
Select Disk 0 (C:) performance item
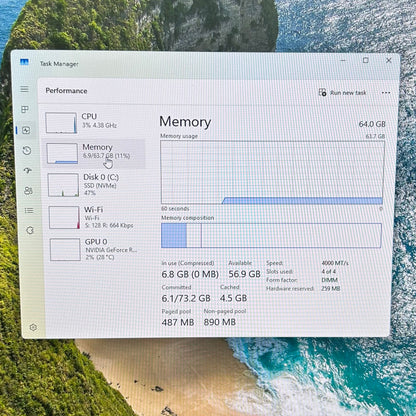(x=96, y=185)
